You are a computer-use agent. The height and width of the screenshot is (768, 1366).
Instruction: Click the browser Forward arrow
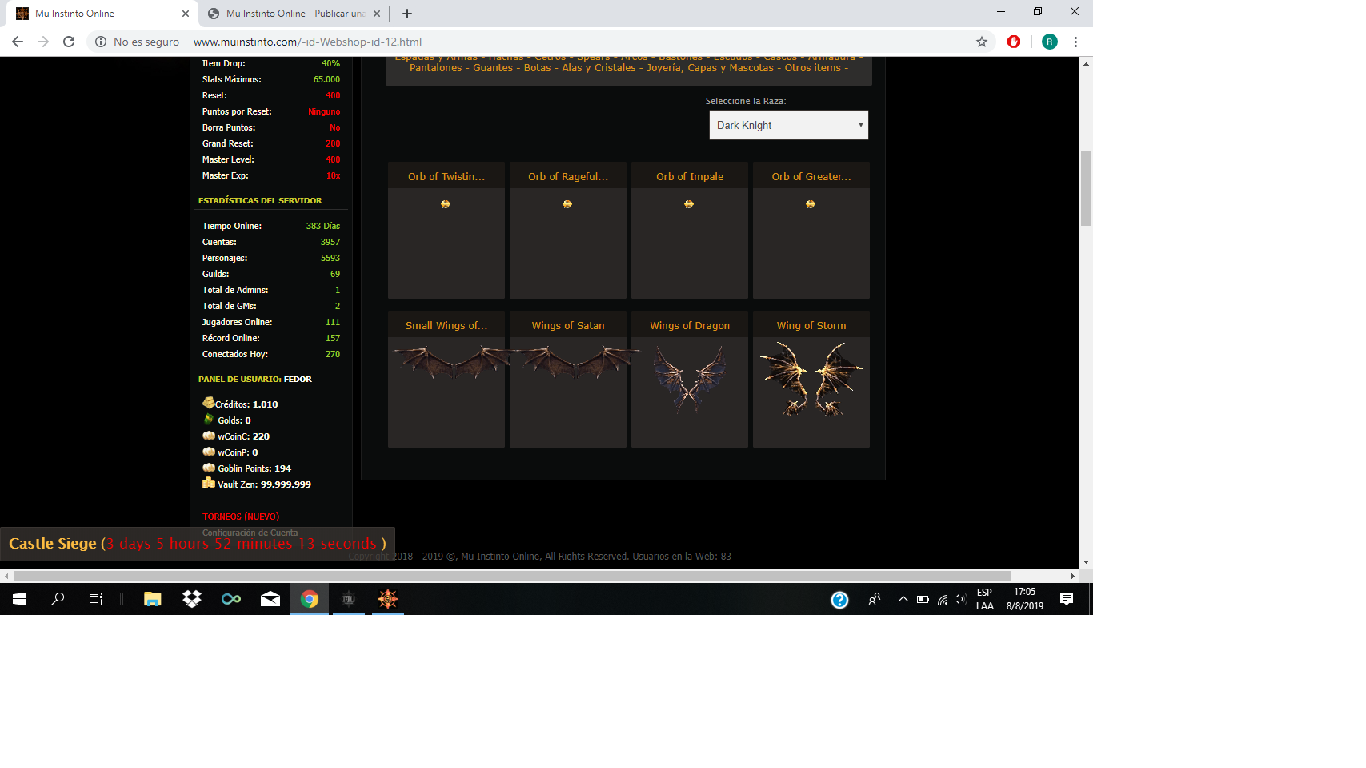43,42
